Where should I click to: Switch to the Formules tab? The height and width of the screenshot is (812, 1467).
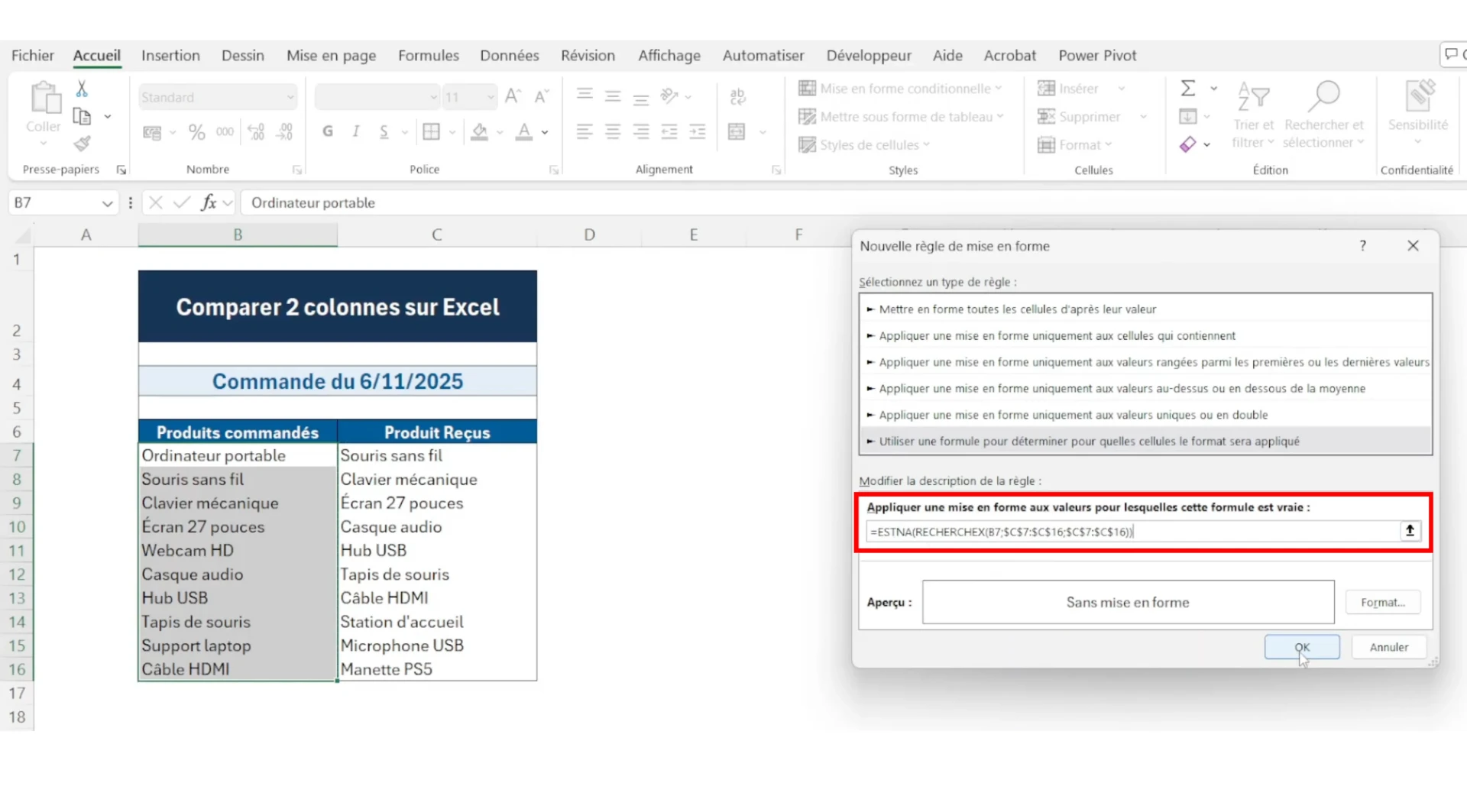click(x=429, y=55)
